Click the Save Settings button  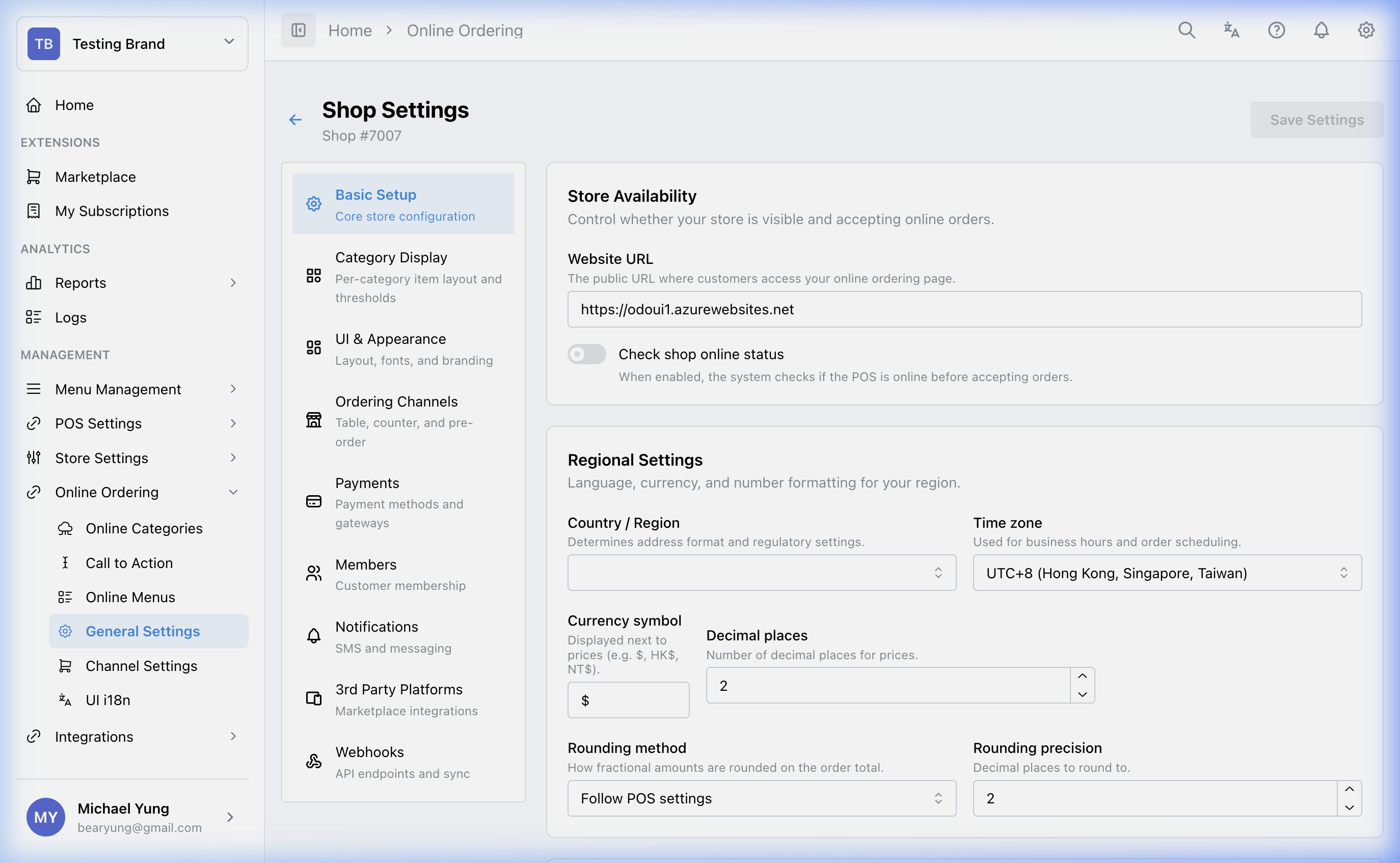(1315, 119)
